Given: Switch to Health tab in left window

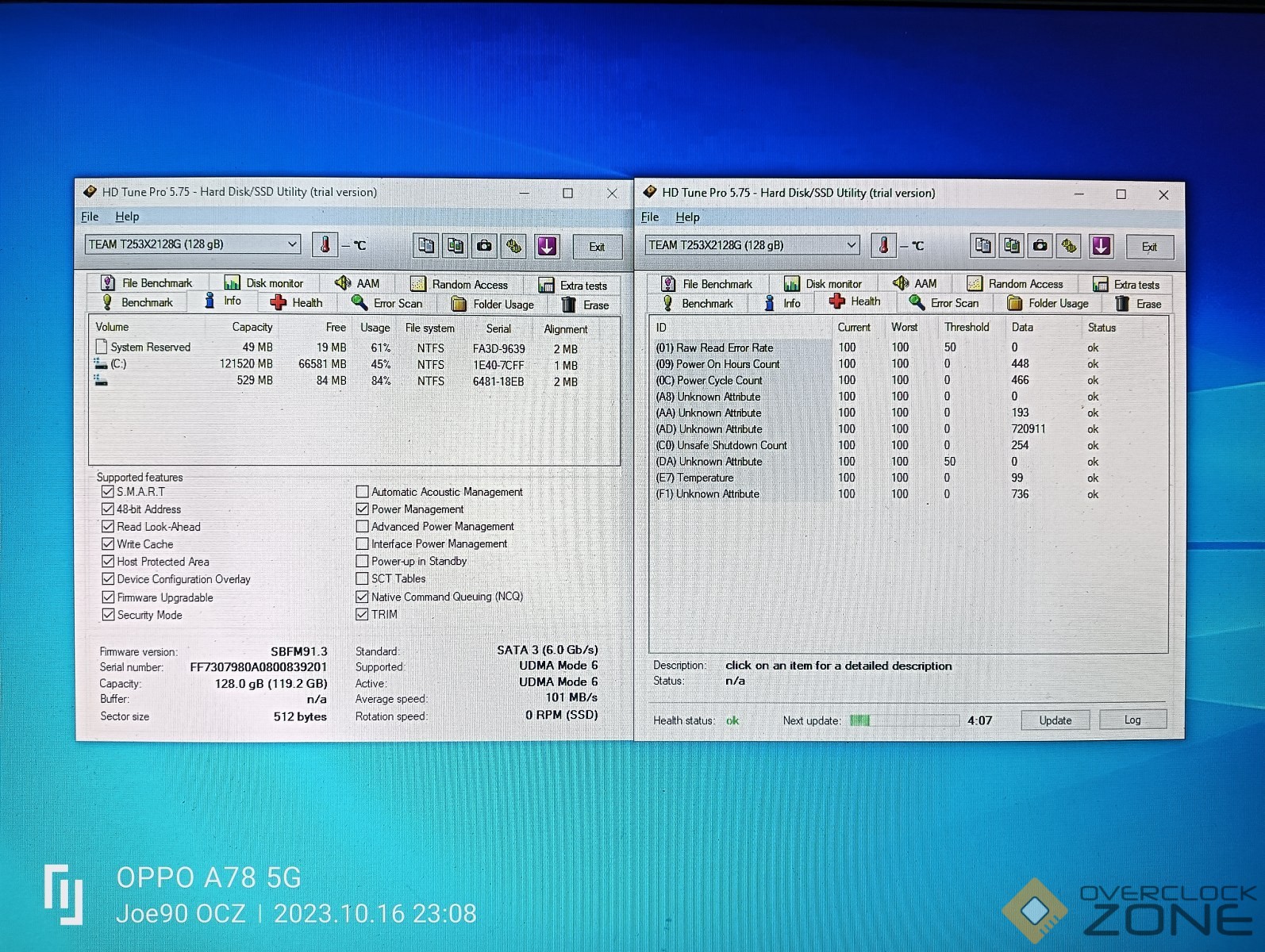Looking at the screenshot, I should (297, 302).
